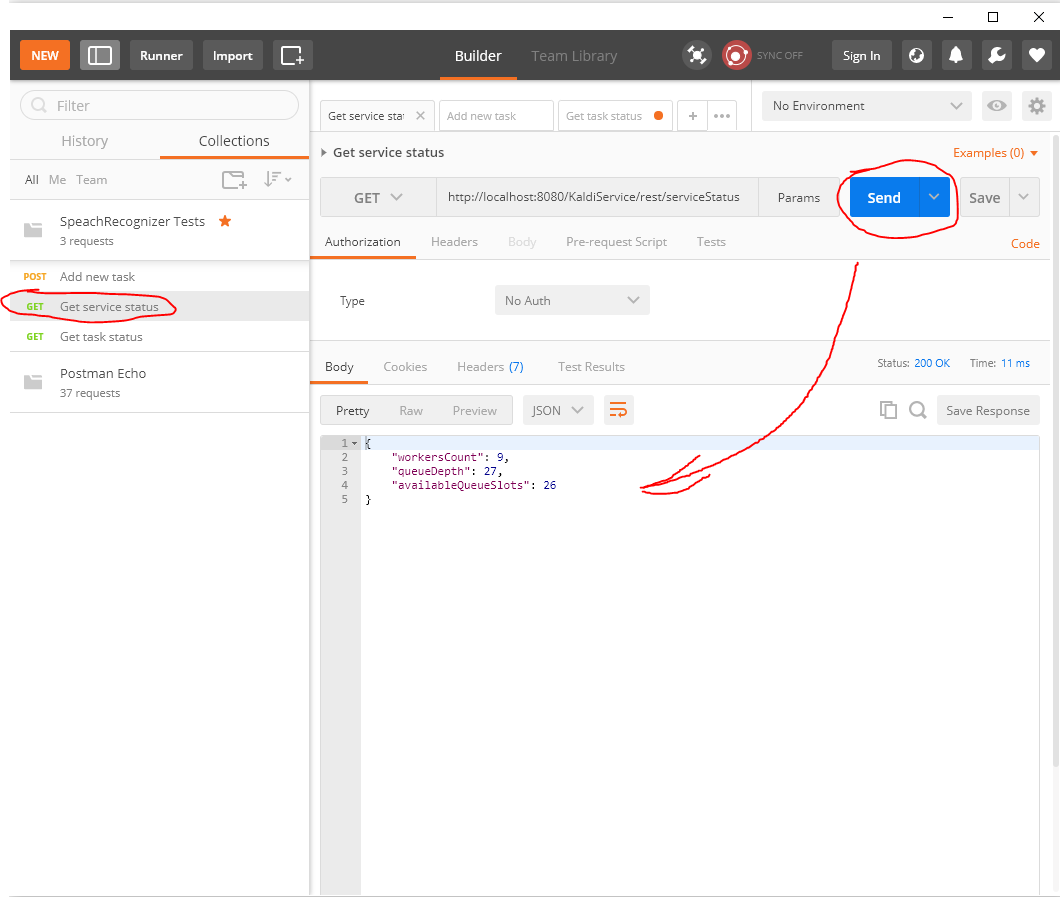Screen dimensions: 1060x897
Task: Star toggle for SpeachRecognizer Tests collection
Action: [225, 221]
